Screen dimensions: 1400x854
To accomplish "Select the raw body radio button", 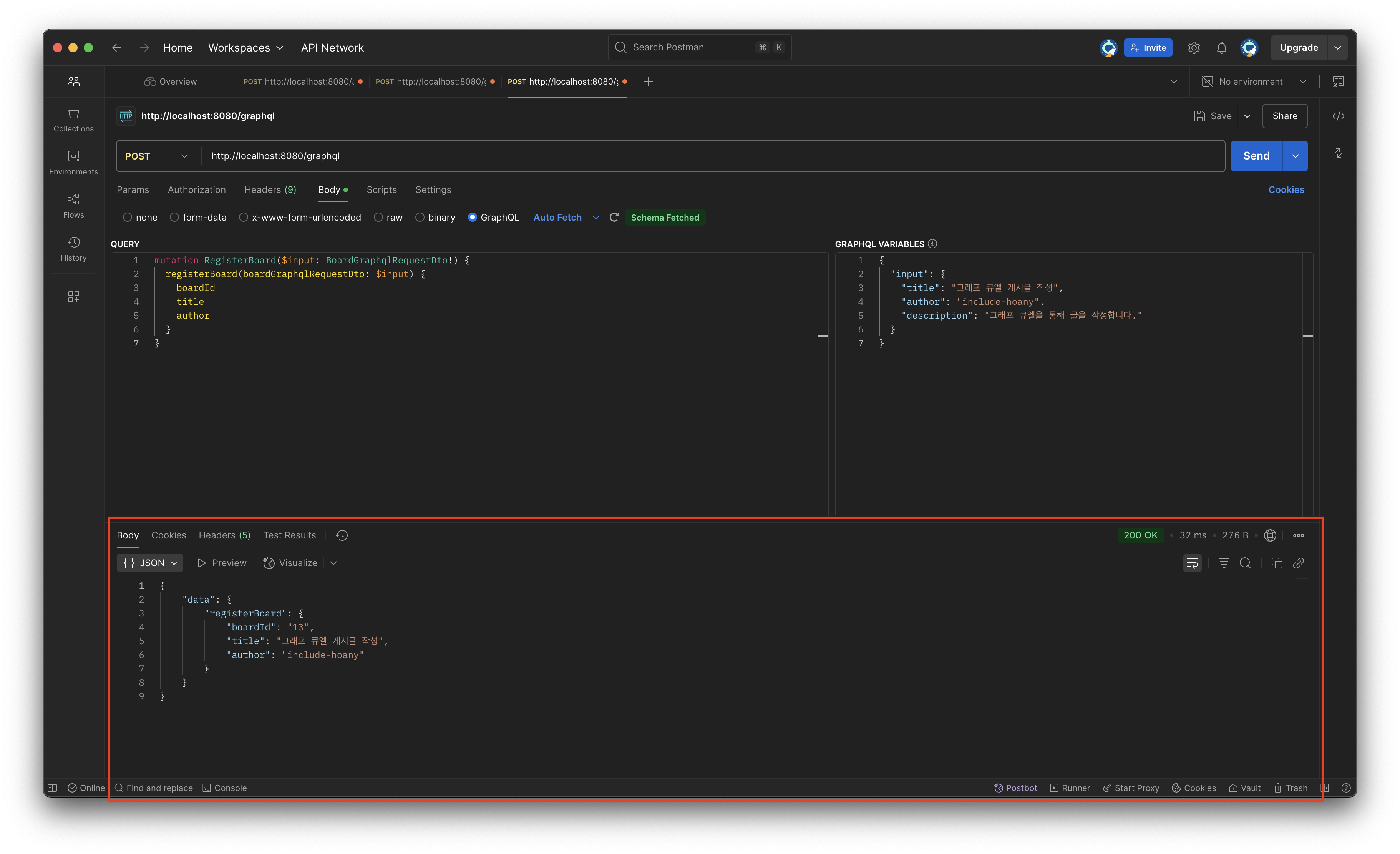I will pos(378,217).
